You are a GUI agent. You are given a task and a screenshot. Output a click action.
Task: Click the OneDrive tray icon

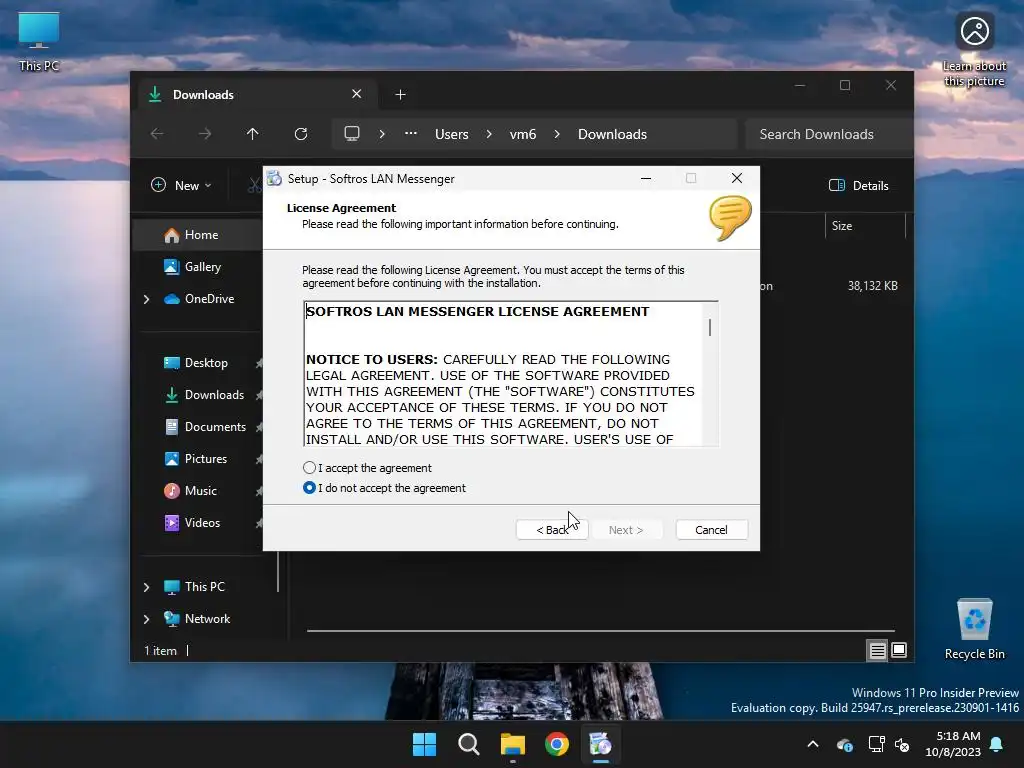tap(844, 744)
